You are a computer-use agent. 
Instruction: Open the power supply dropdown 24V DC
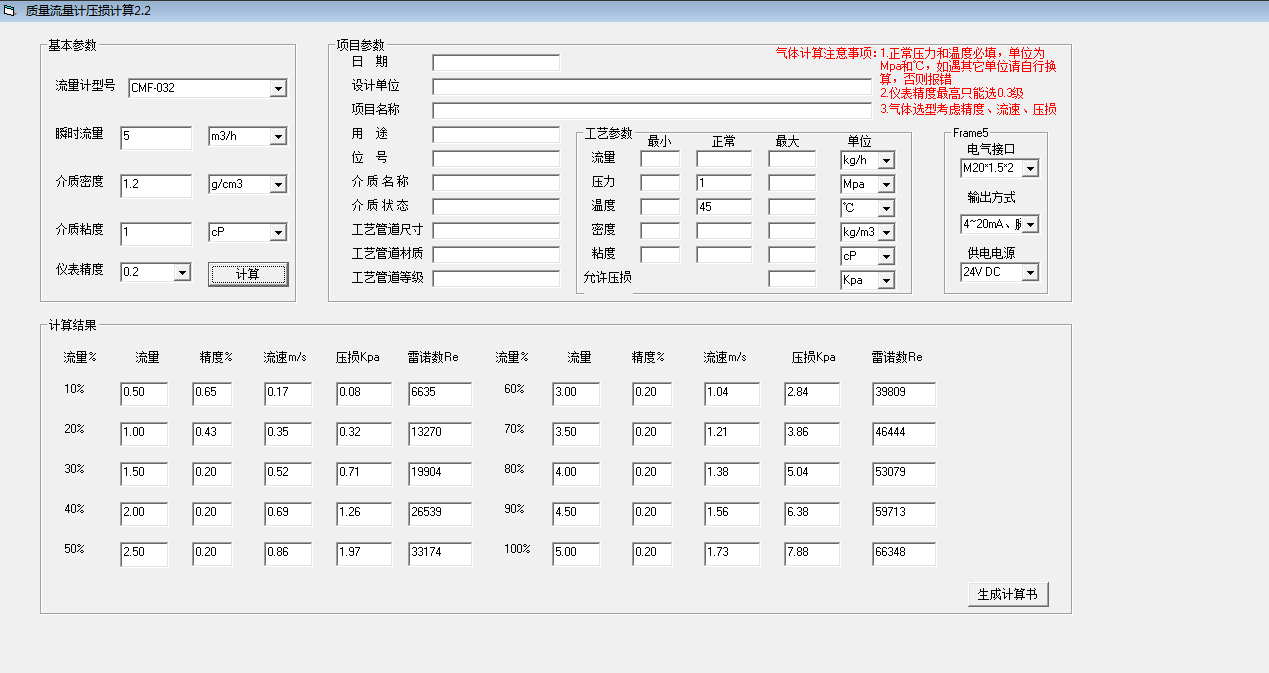coord(1030,271)
